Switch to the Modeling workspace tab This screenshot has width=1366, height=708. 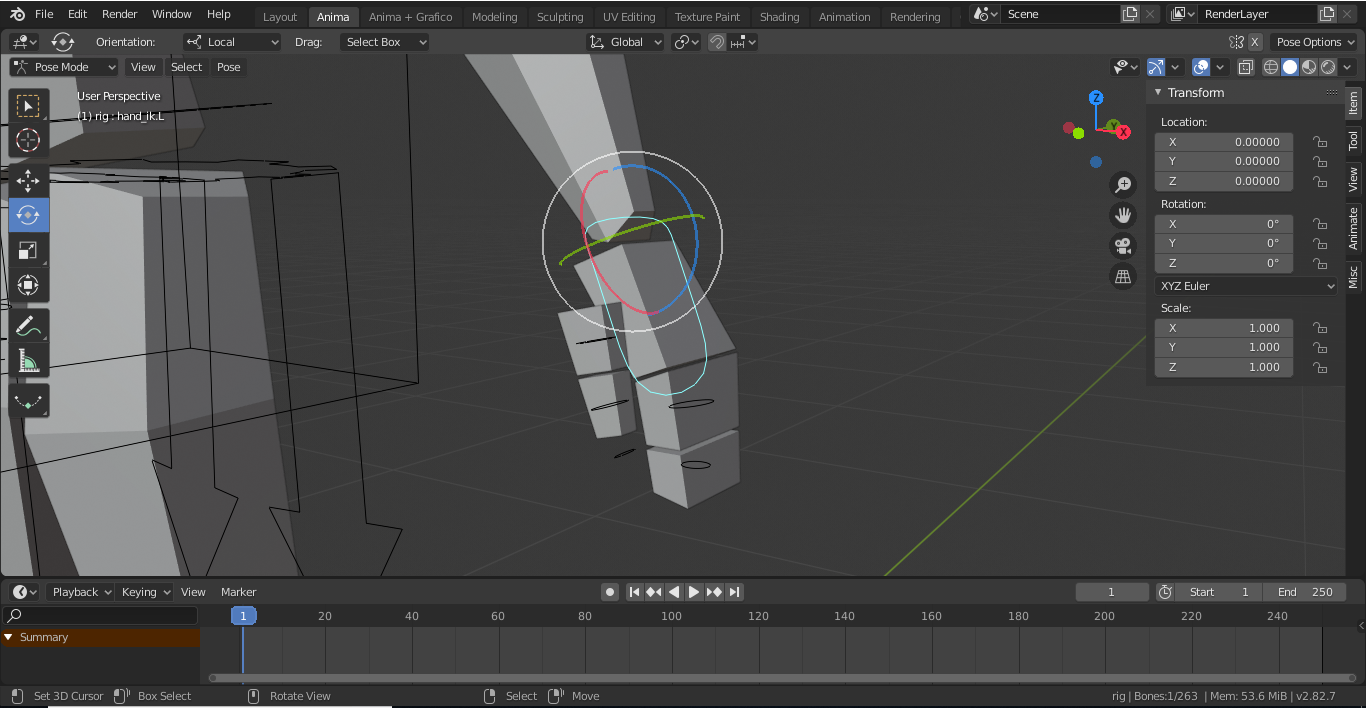(x=495, y=16)
